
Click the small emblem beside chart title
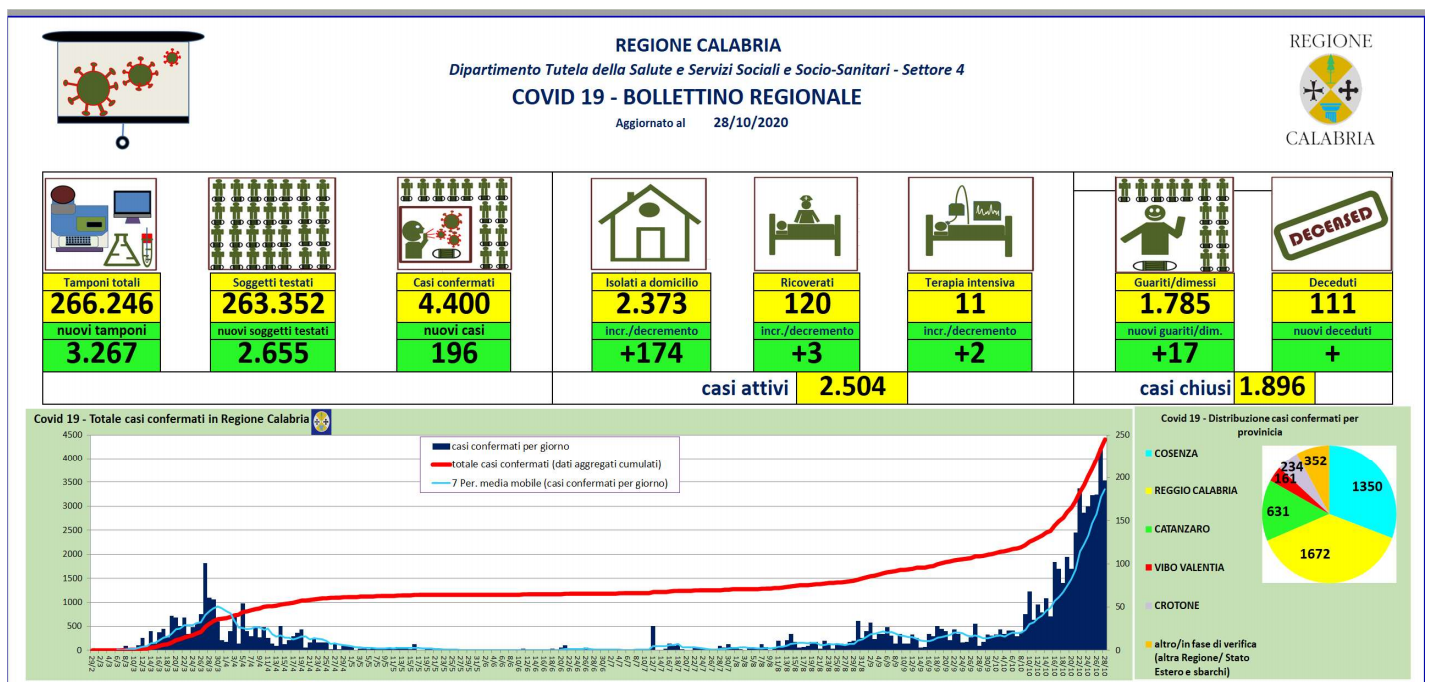321,422
